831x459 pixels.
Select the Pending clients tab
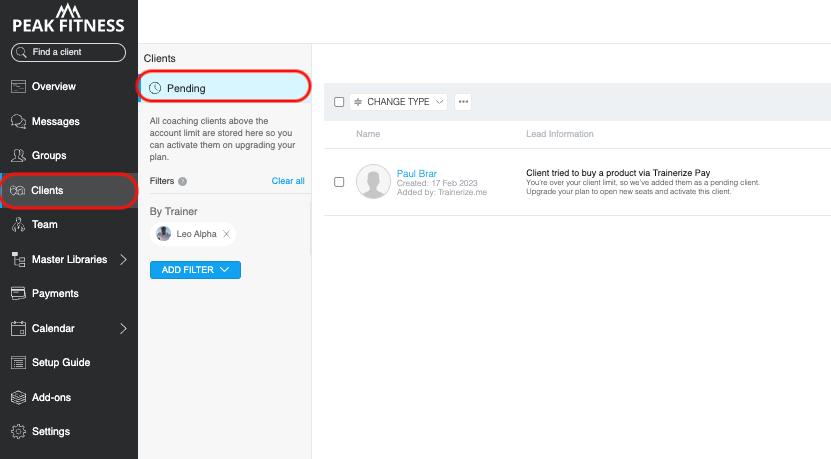coord(223,88)
